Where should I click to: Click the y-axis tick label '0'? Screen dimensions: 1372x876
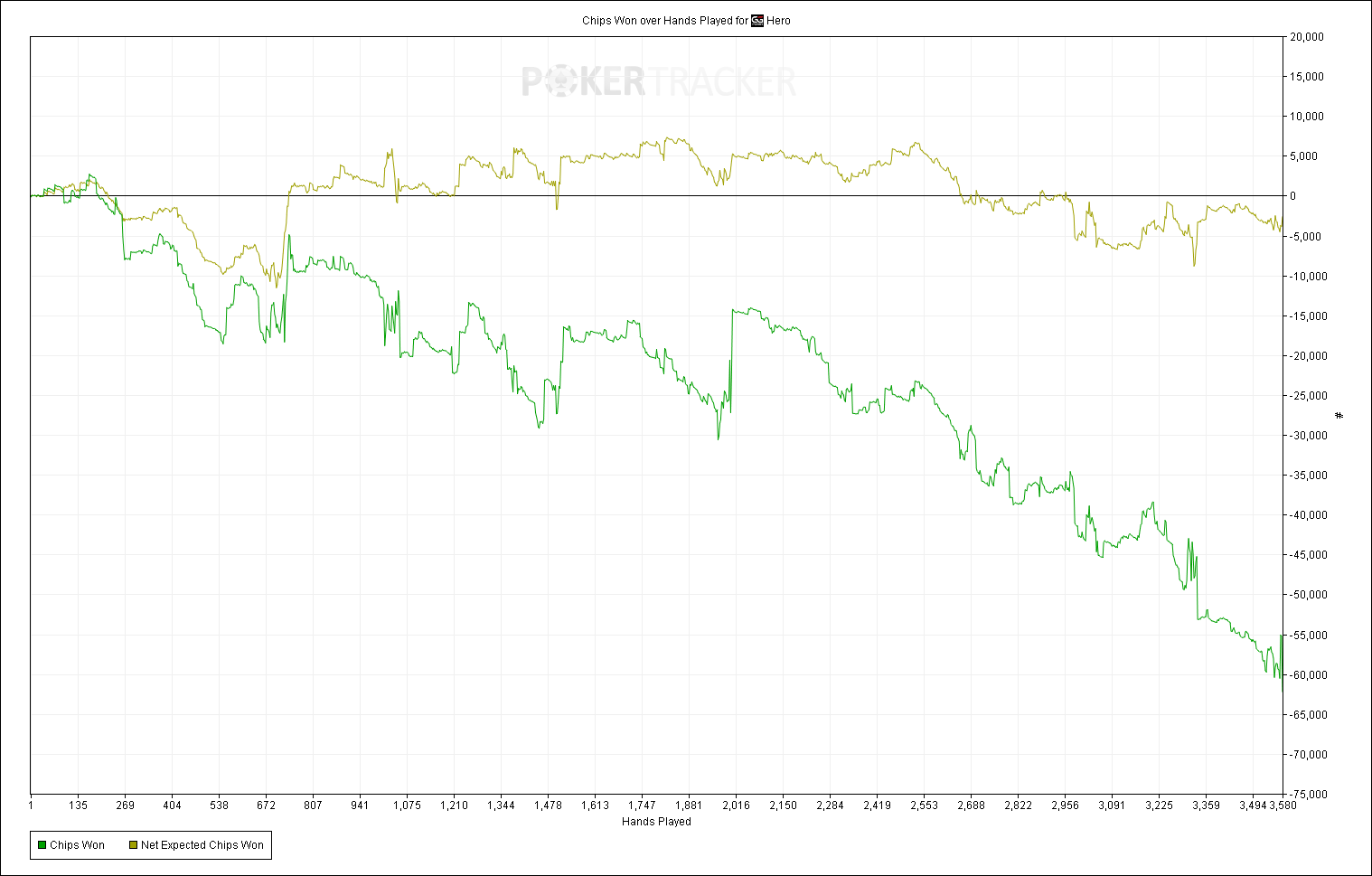(x=1293, y=196)
